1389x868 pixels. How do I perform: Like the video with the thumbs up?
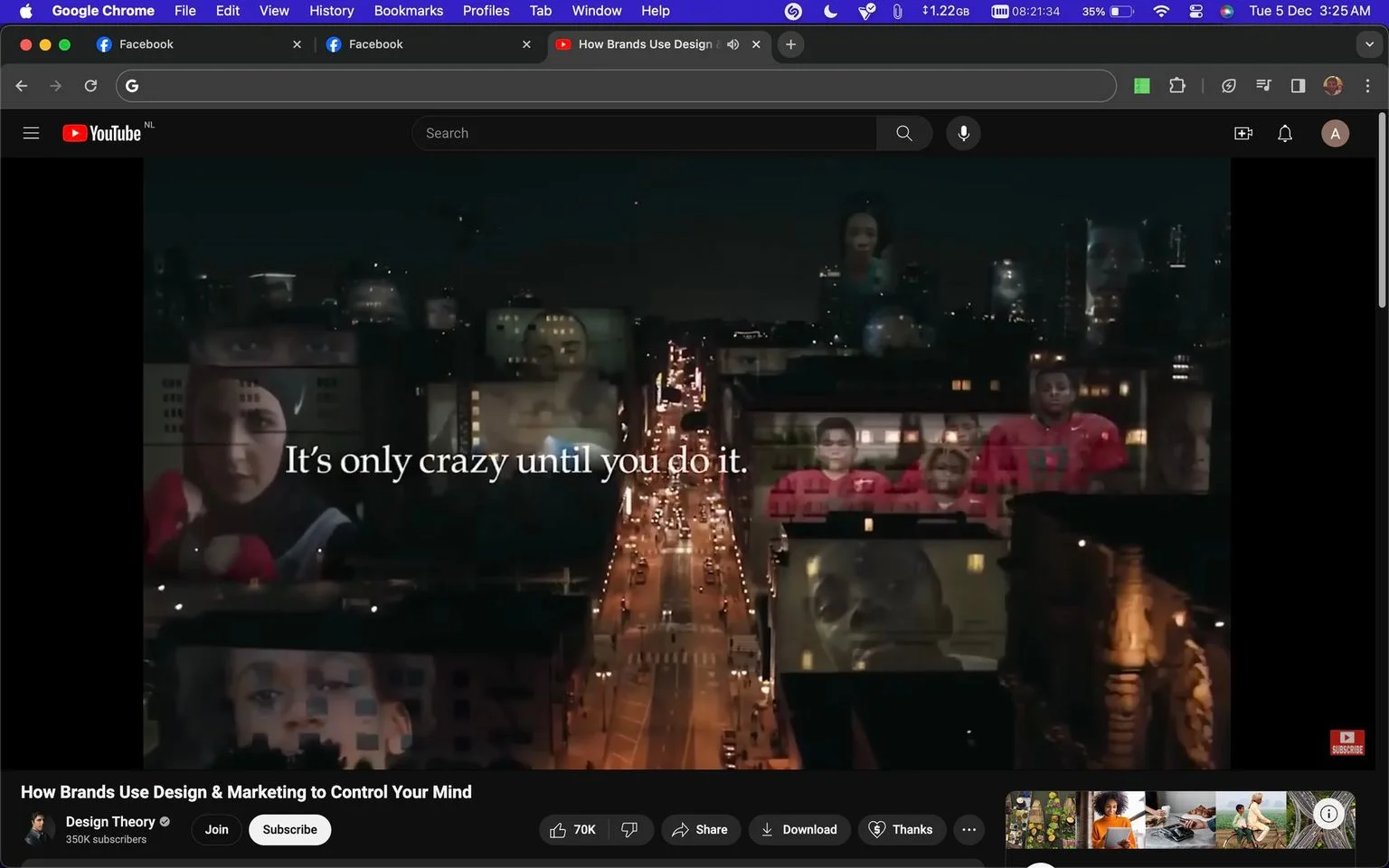point(573,829)
